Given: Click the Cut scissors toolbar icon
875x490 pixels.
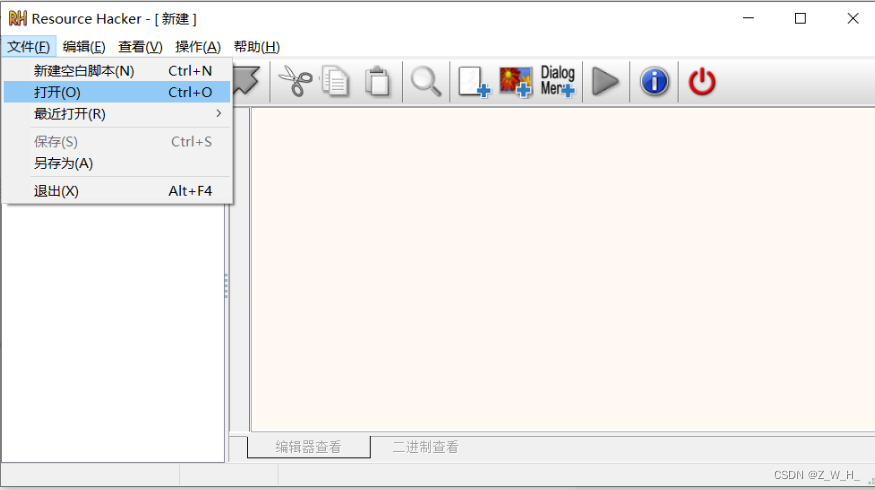Looking at the screenshot, I should [x=295, y=81].
